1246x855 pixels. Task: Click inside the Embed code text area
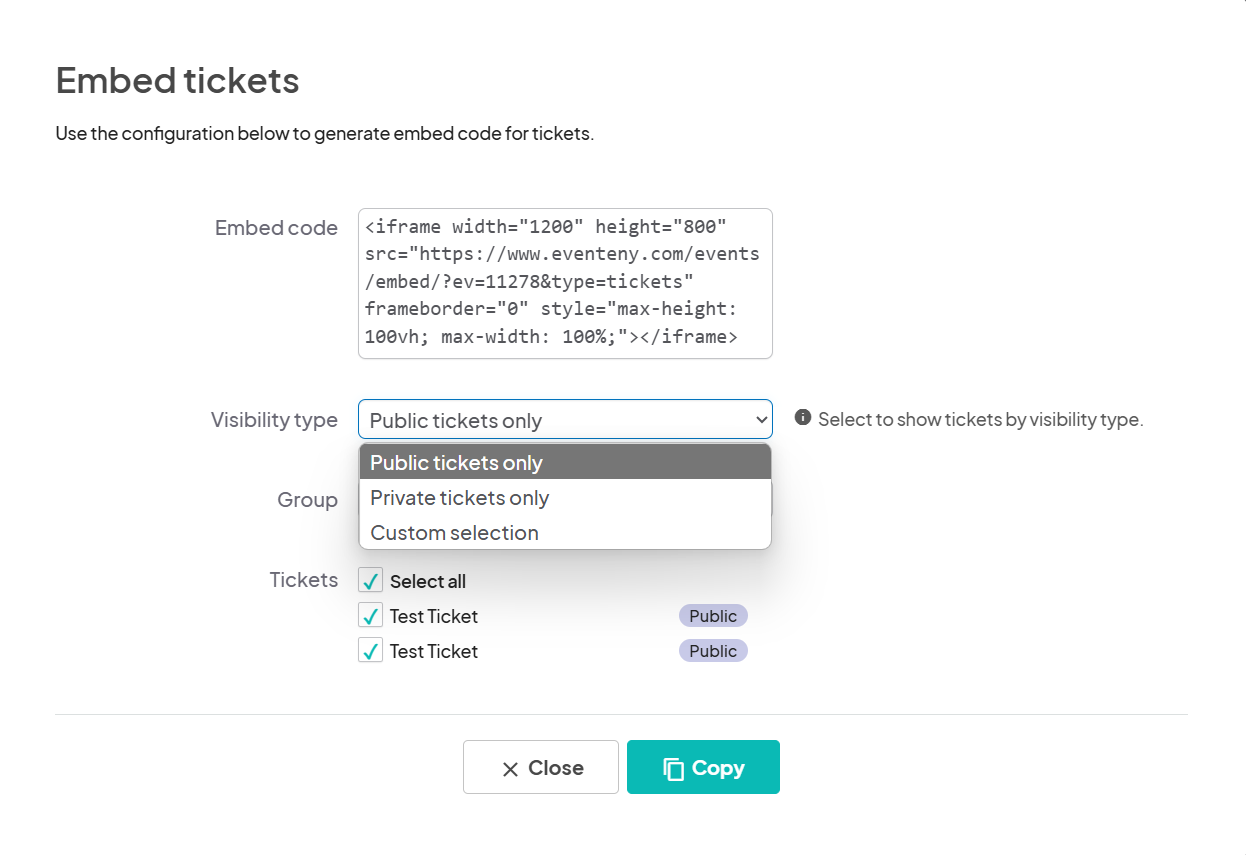[565, 283]
